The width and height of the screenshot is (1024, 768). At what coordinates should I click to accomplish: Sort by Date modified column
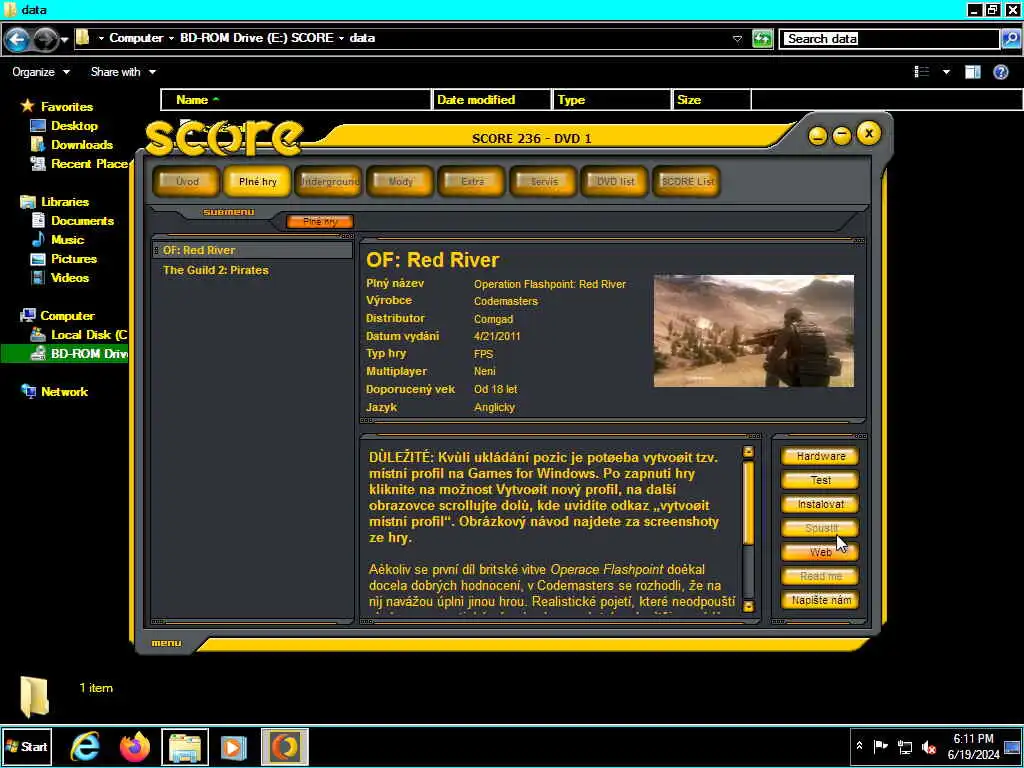492,100
